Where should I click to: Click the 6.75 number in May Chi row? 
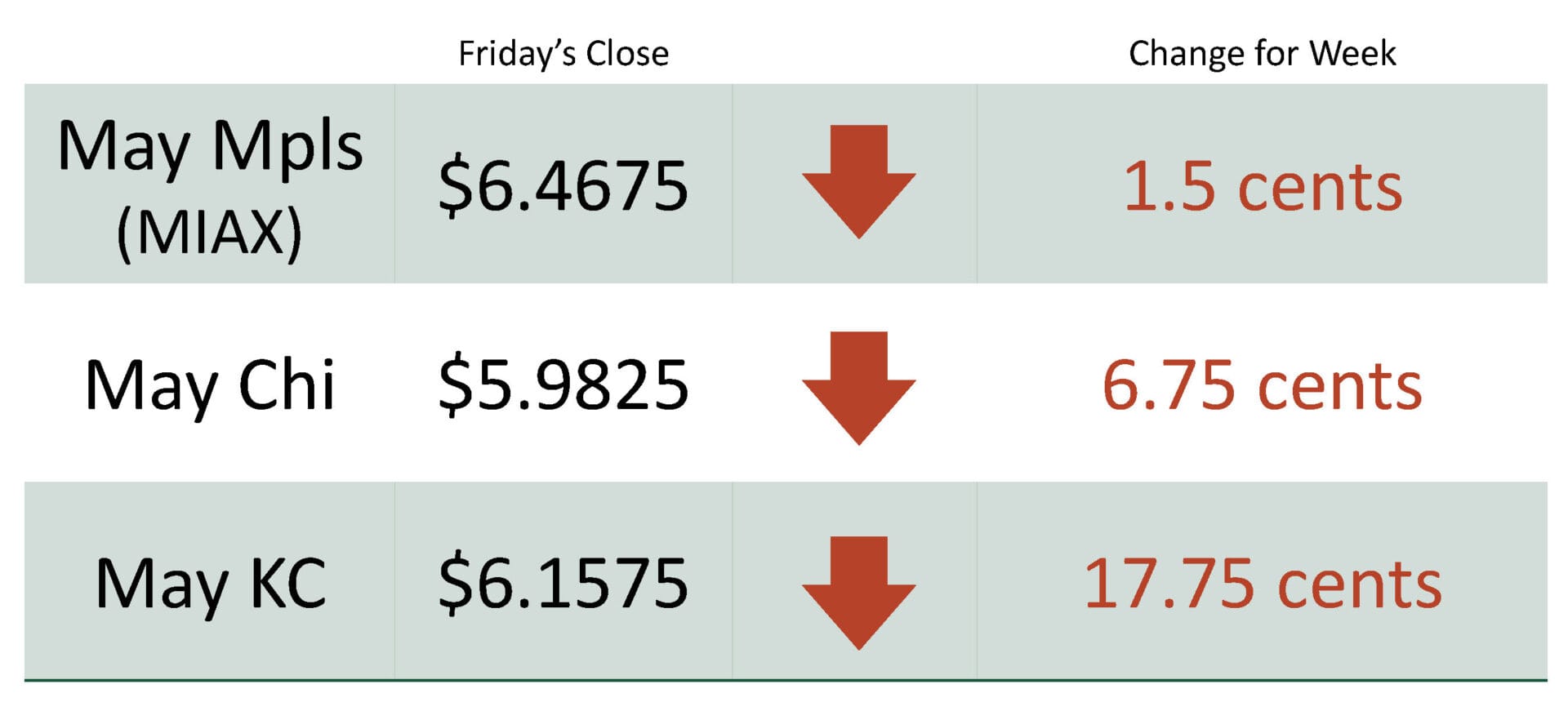(1168, 385)
